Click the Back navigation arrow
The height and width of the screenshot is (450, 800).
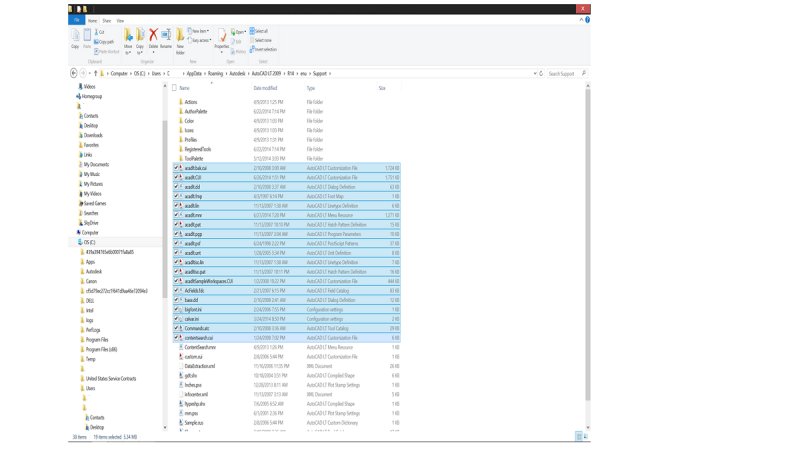point(75,74)
